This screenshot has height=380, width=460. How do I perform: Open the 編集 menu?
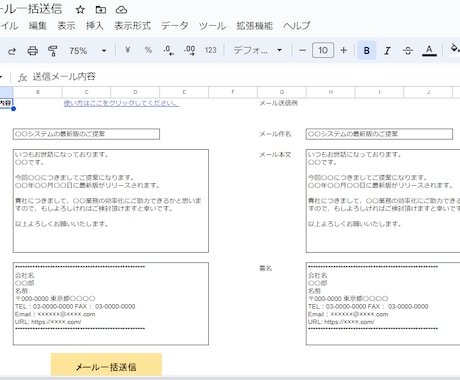click(x=37, y=26)
